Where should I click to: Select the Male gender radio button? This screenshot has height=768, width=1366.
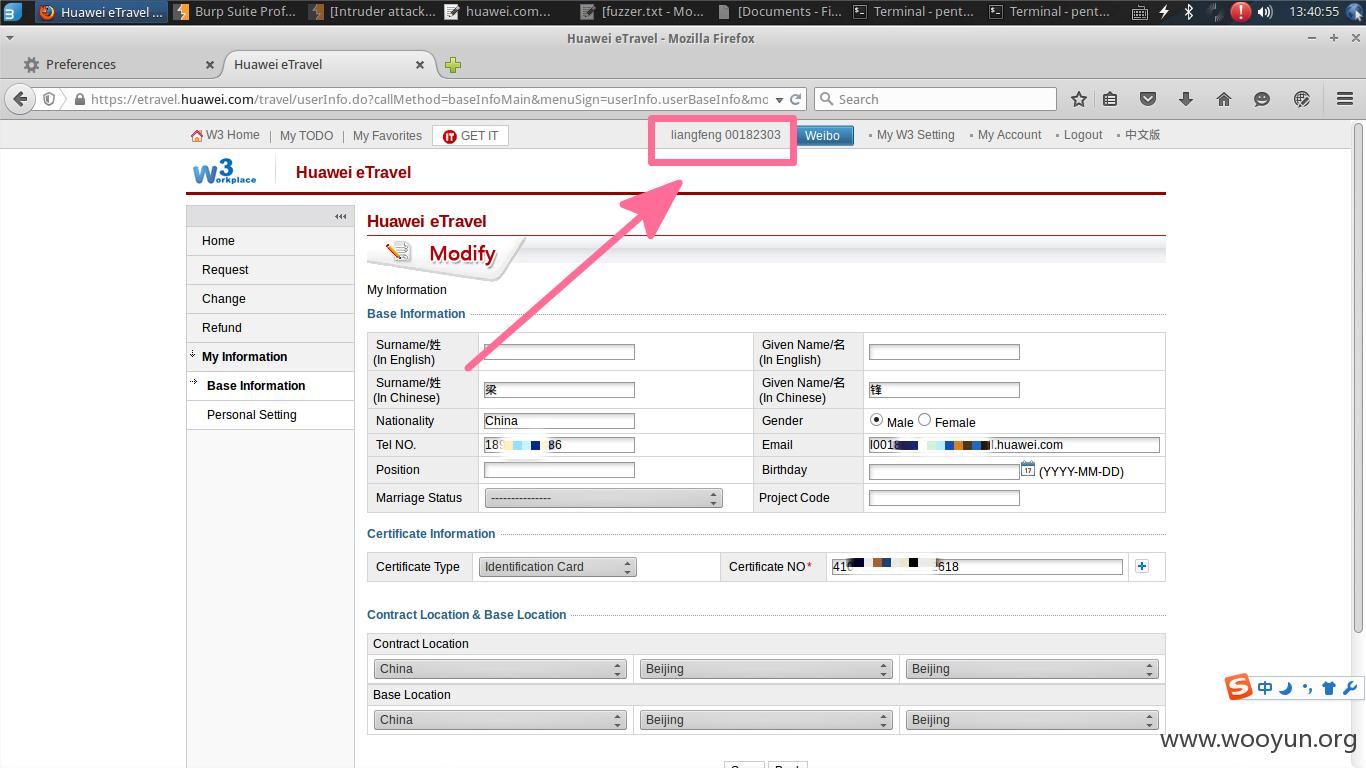point(877,421)
